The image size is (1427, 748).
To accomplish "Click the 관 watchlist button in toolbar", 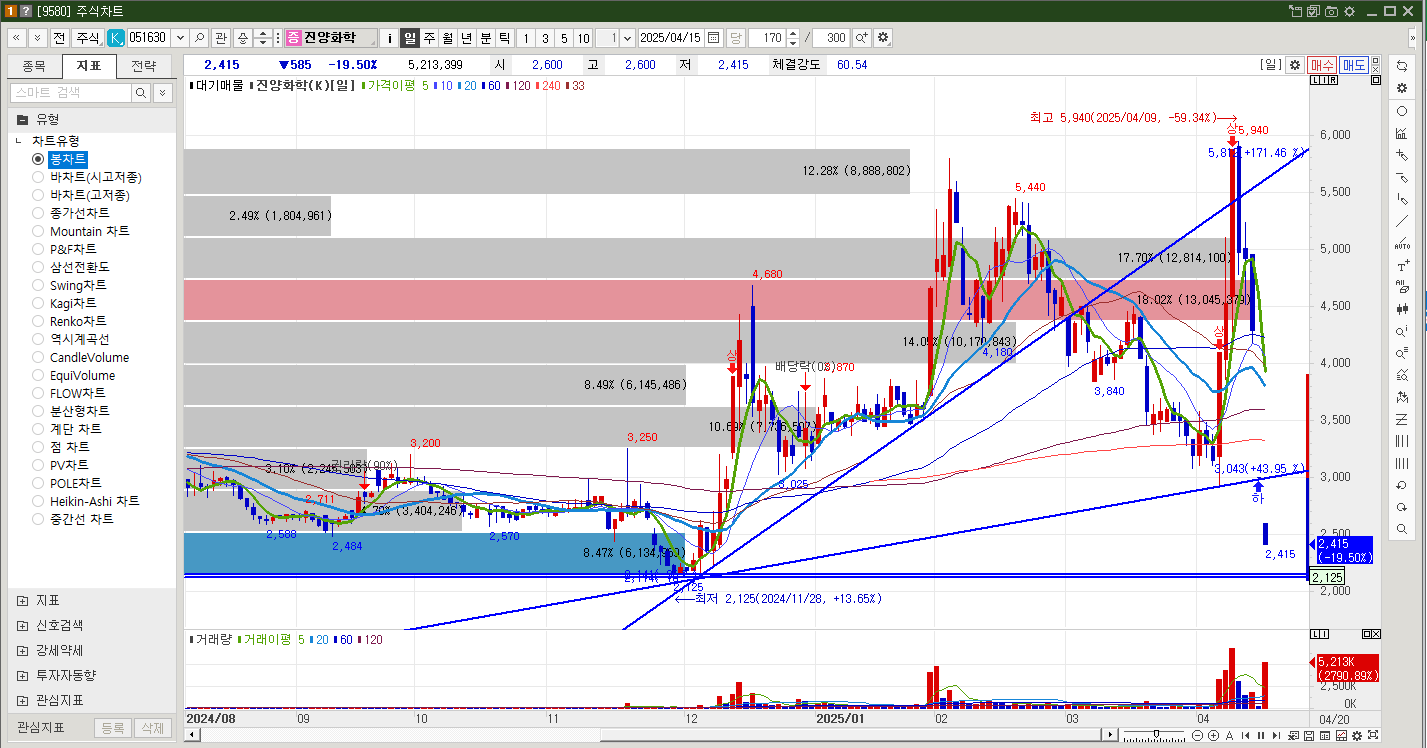I will [x=221, y=37].
